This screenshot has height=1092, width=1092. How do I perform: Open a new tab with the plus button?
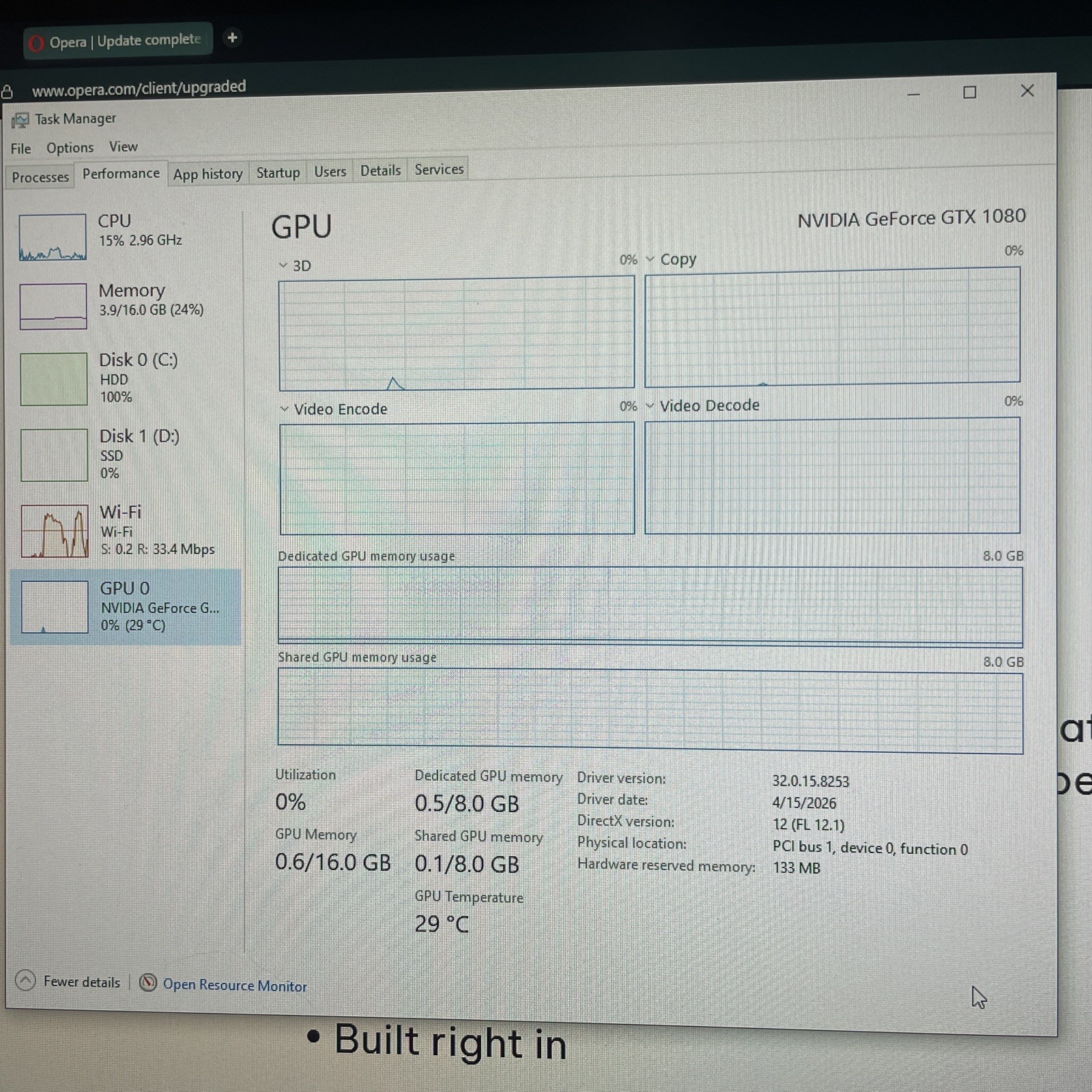[232, 38]
